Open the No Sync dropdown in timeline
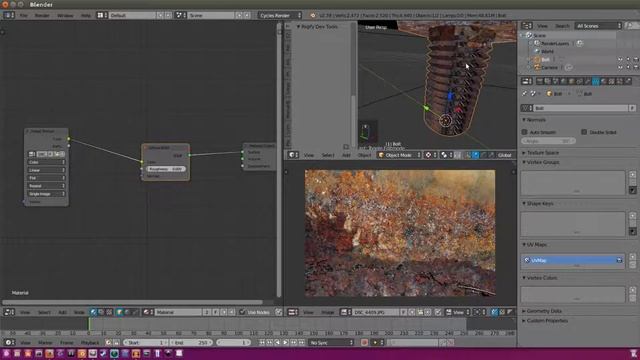640x360 pixels. [331, 342]
